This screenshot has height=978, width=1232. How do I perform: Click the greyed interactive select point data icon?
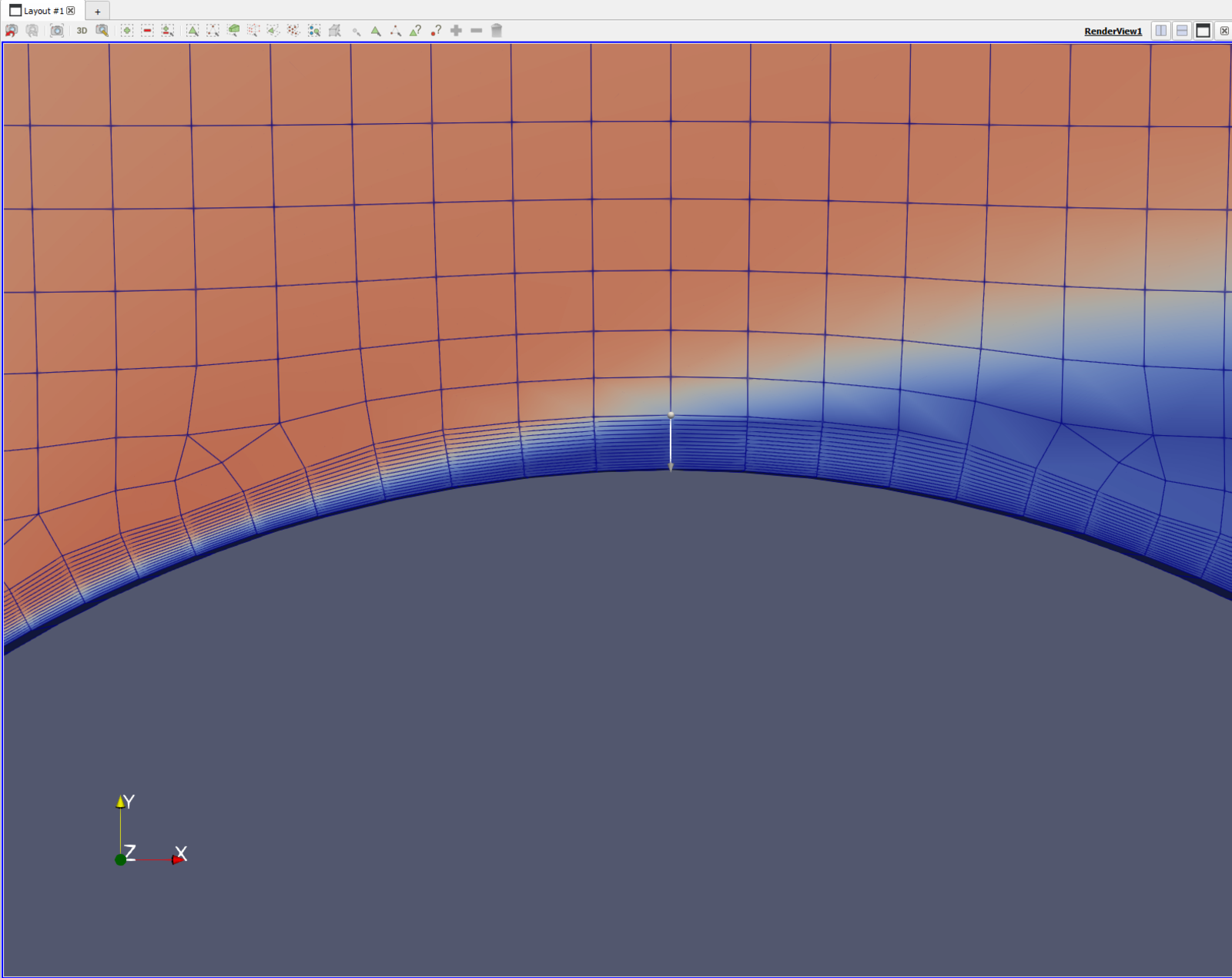pos(356,31)
